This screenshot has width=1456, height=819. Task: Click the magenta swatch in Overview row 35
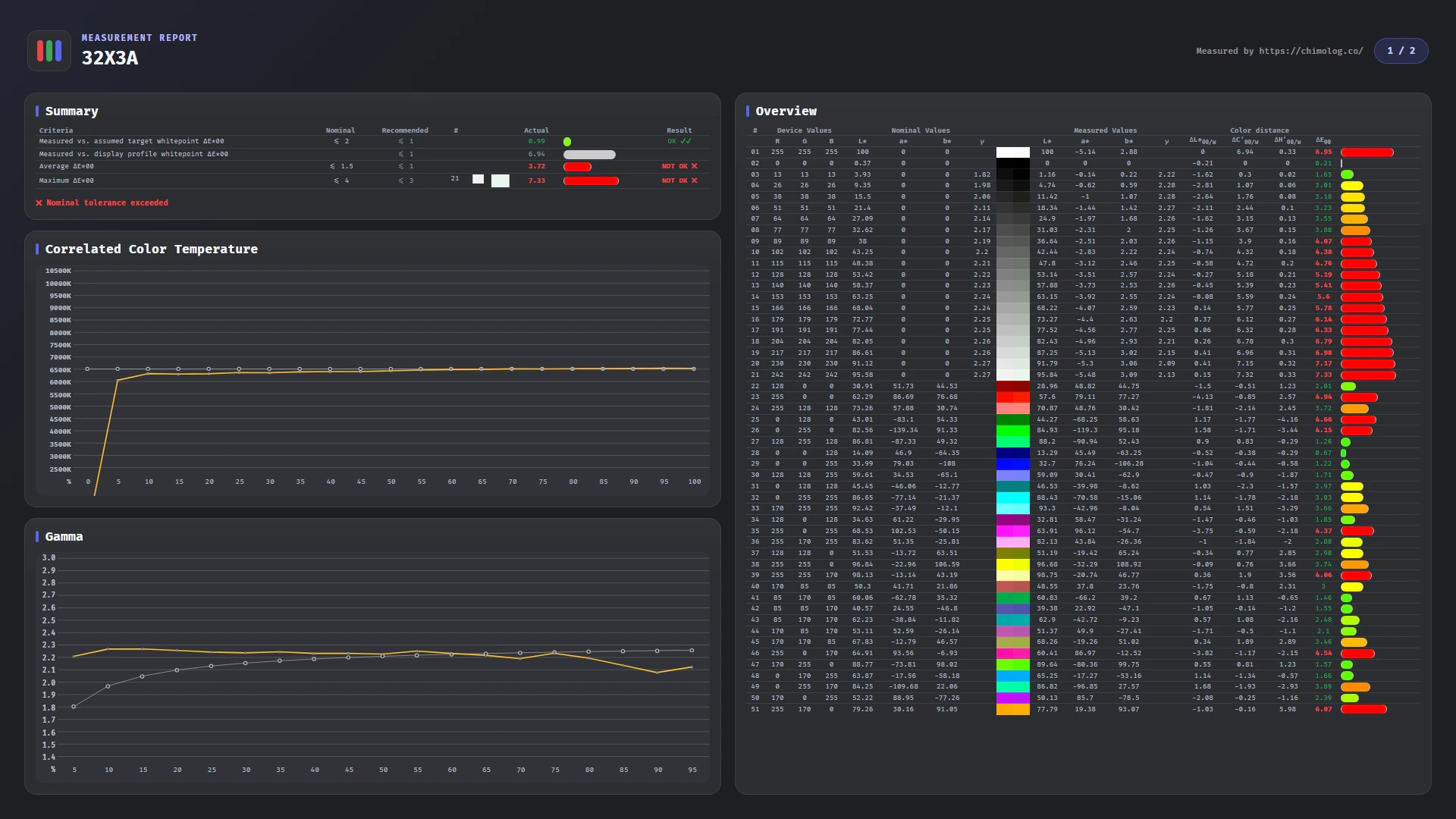(1012, 531)
